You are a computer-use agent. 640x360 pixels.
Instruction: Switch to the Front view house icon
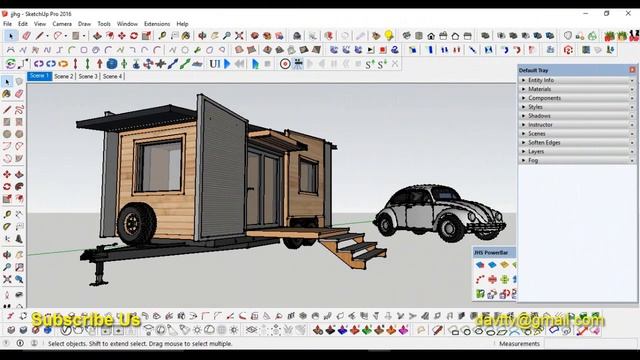tap(431, 36)
